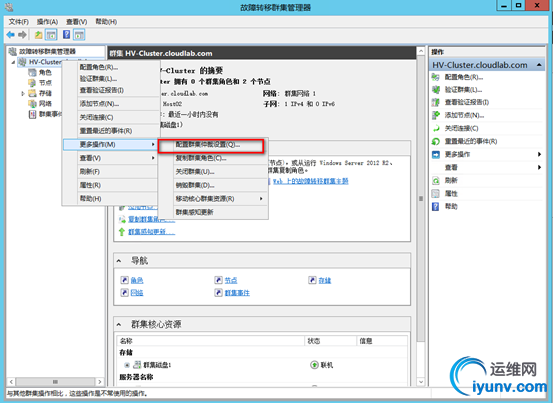Open the 存储 navigation link
Image resolution: width=553 pixels, height=403 pixels.
pyautogui.click(x=325, y=280)
